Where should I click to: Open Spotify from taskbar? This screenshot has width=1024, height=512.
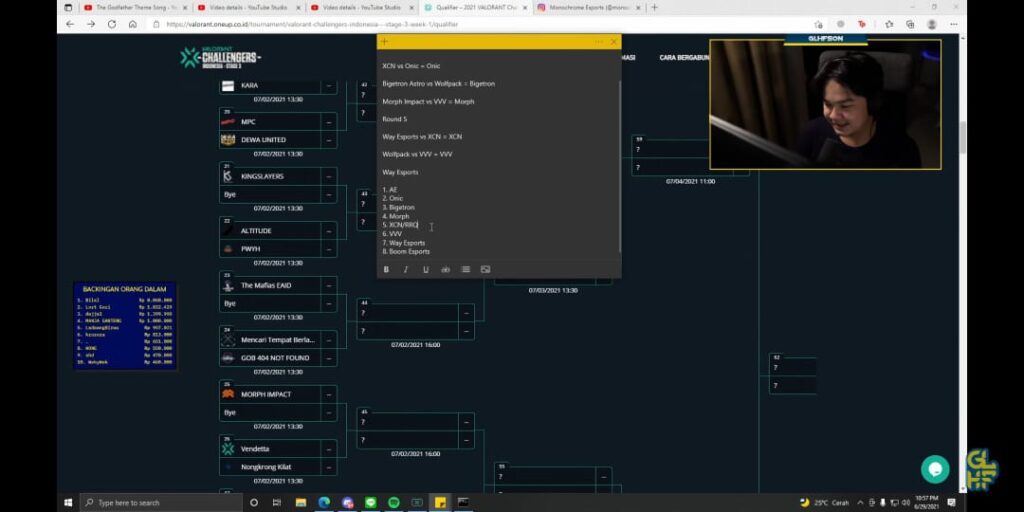[394, 503]
